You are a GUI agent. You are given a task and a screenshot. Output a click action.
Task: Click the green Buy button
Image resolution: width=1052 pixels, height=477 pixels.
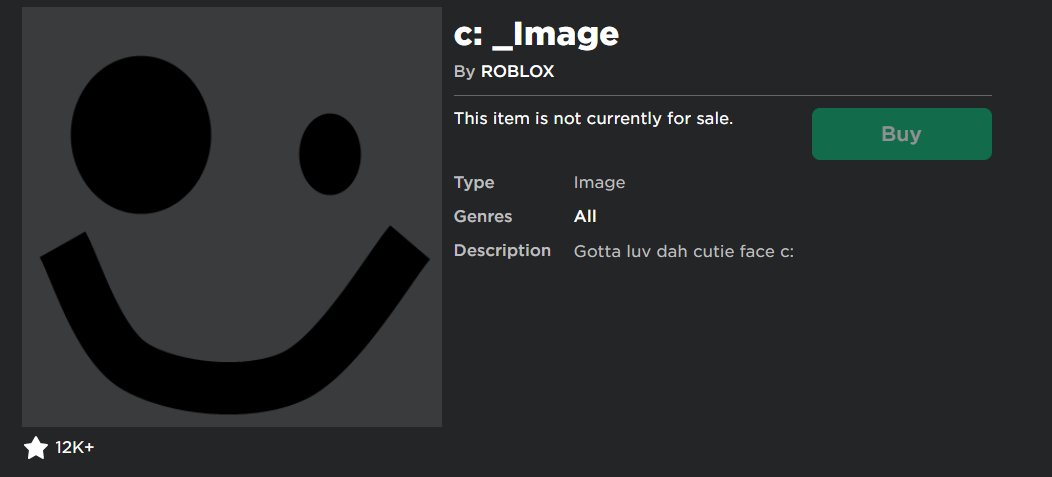coord(901,134)
